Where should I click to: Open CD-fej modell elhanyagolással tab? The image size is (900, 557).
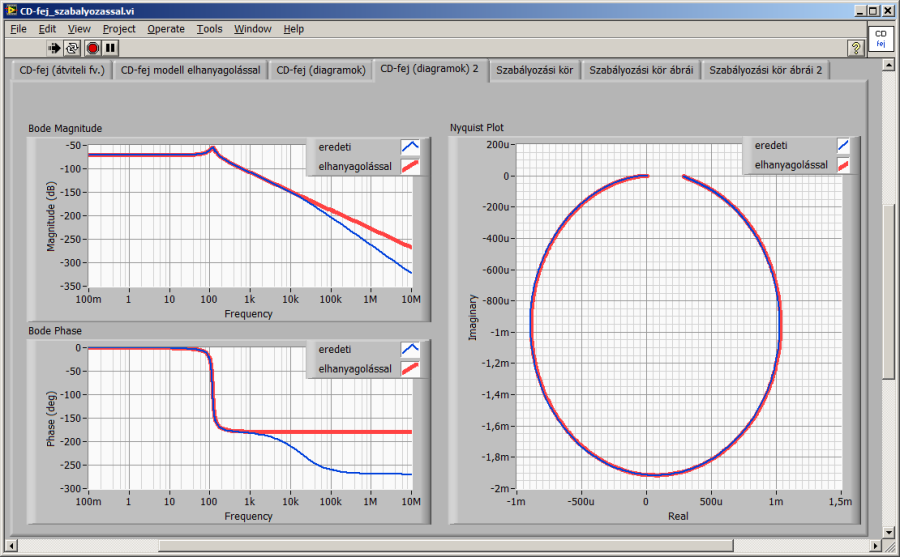click(190, 70)
